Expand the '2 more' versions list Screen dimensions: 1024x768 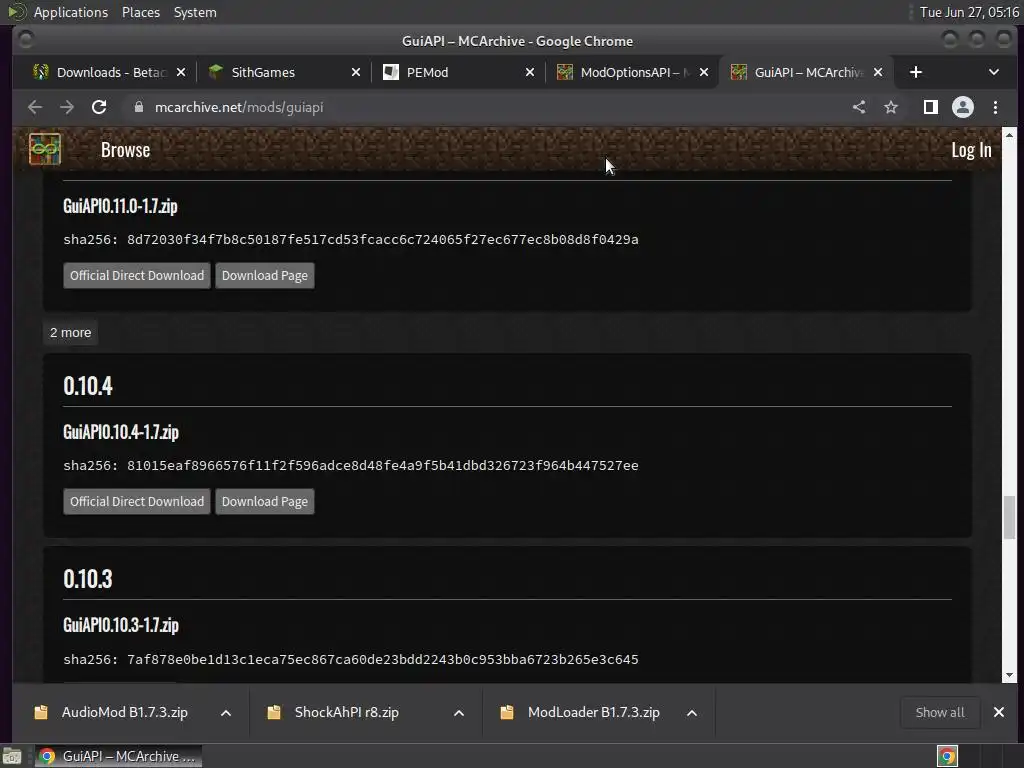click(71, 332)
